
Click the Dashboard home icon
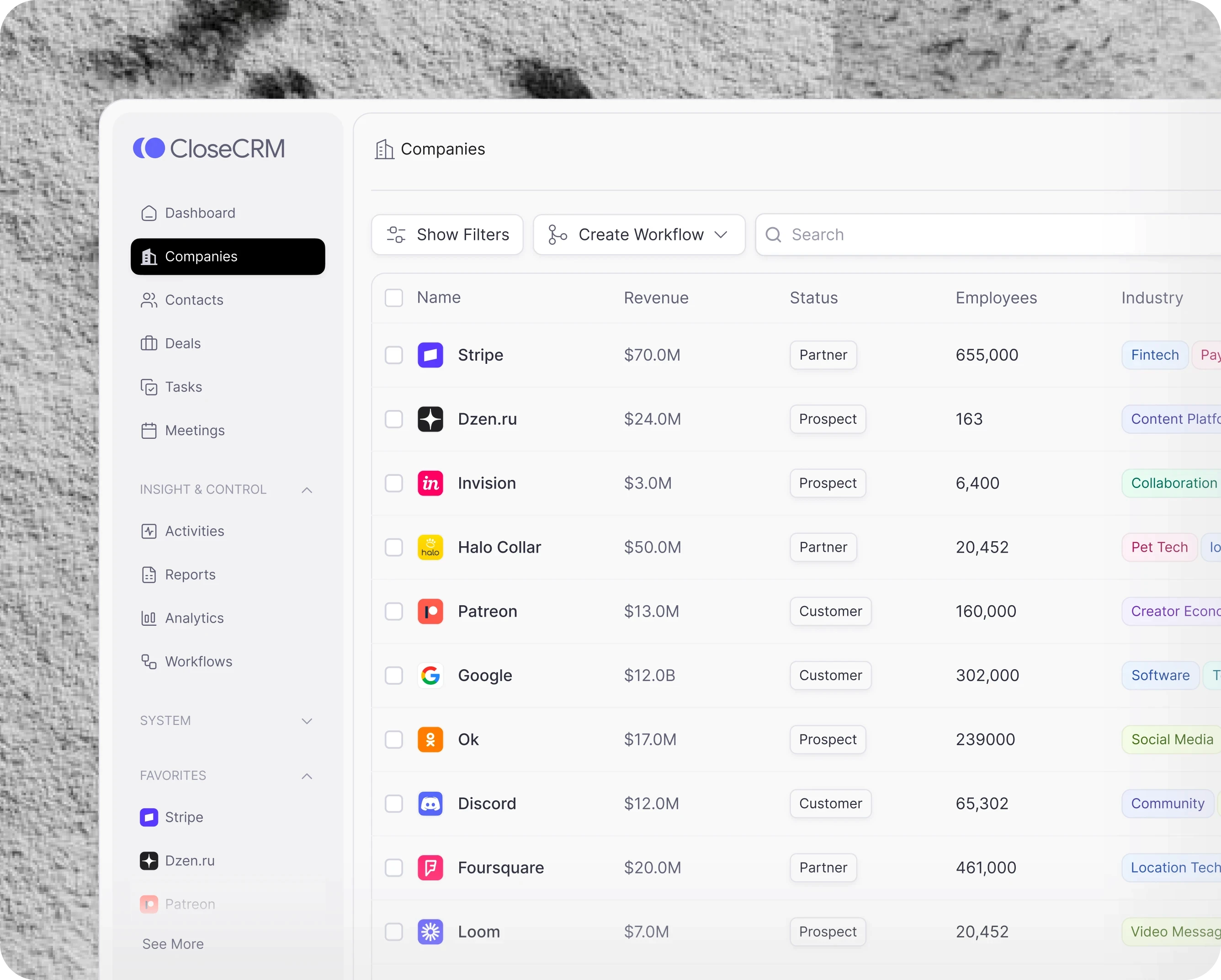pyautogui.click(x=149, y=213)
